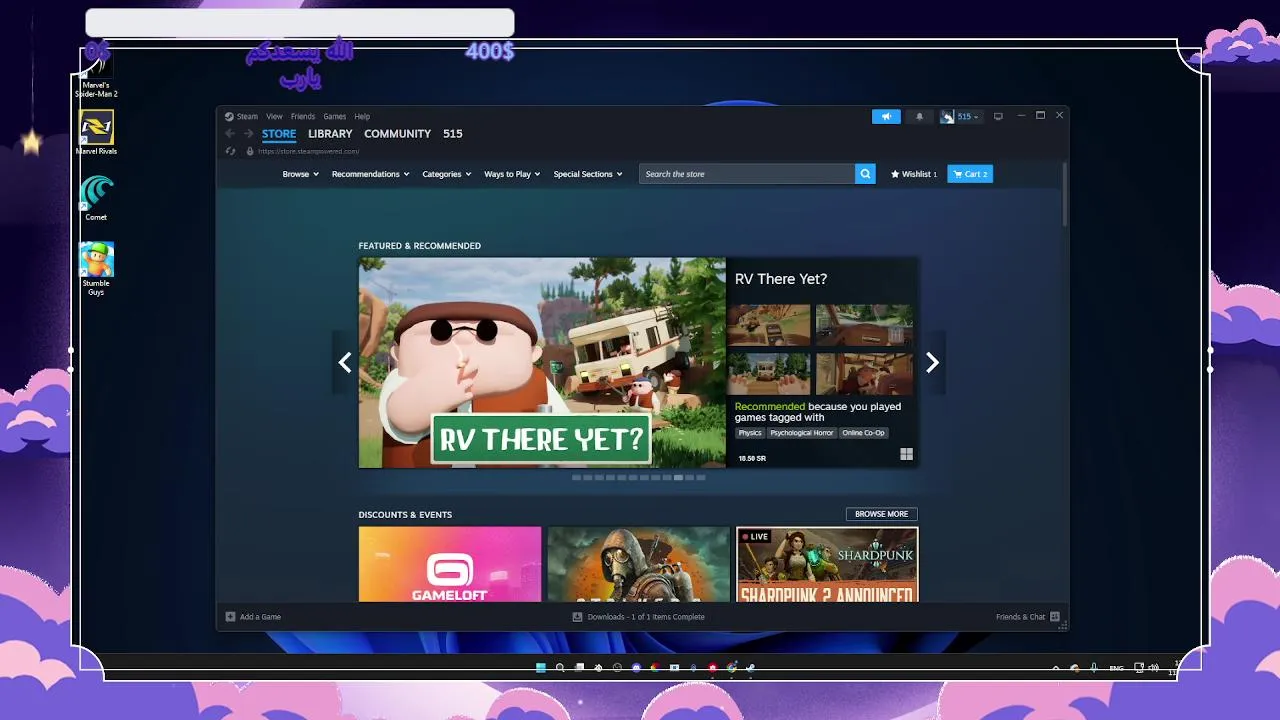
Task: Open Steam notifications bell
Action: [x=920, y=117]
